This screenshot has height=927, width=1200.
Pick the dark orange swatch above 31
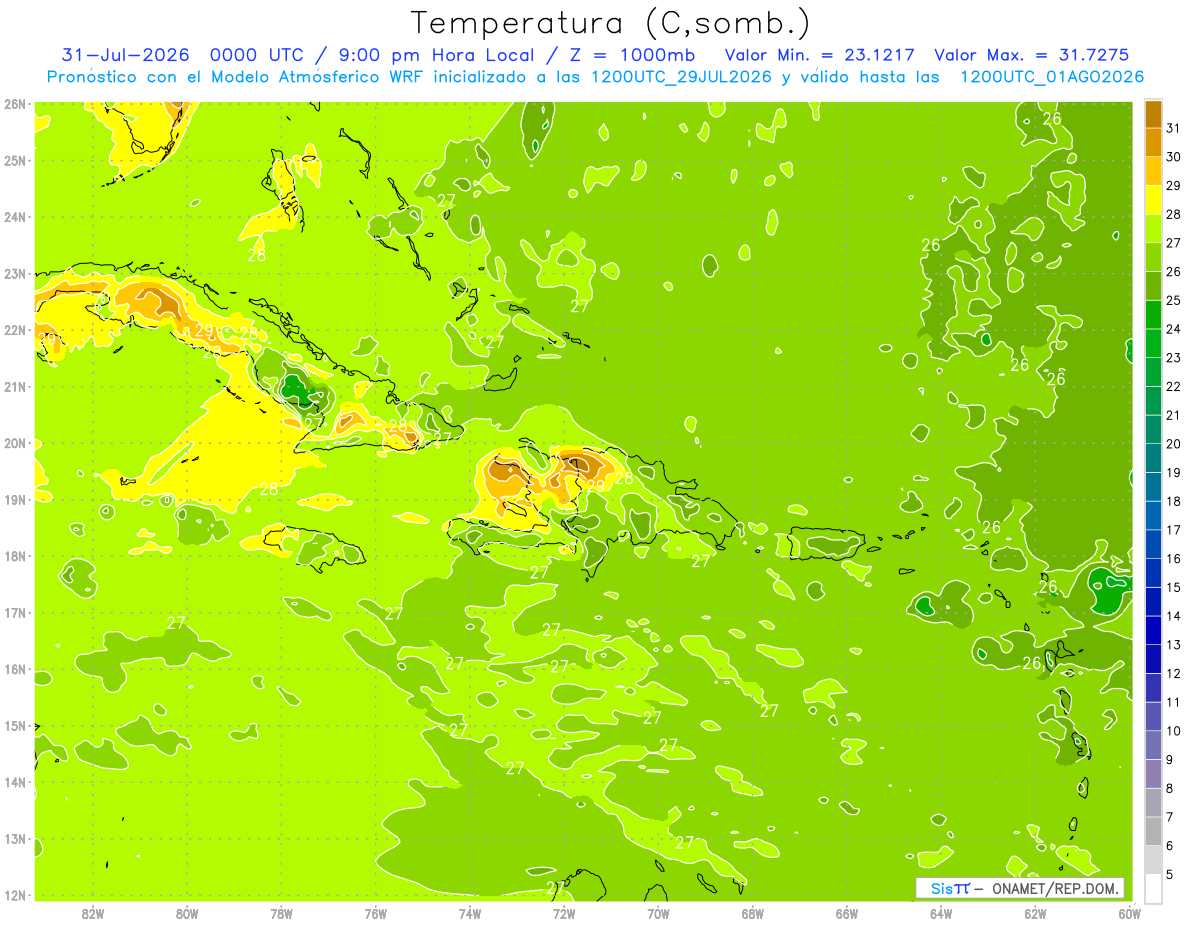coord(1153,115)
